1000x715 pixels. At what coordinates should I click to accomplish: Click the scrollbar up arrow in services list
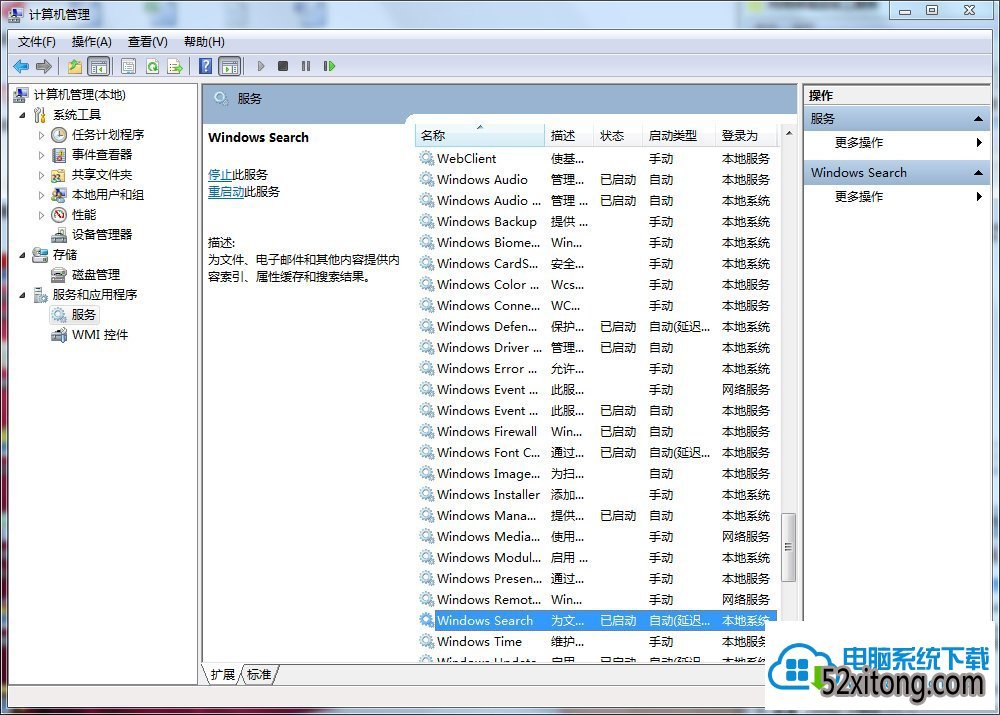pos(789,133)
